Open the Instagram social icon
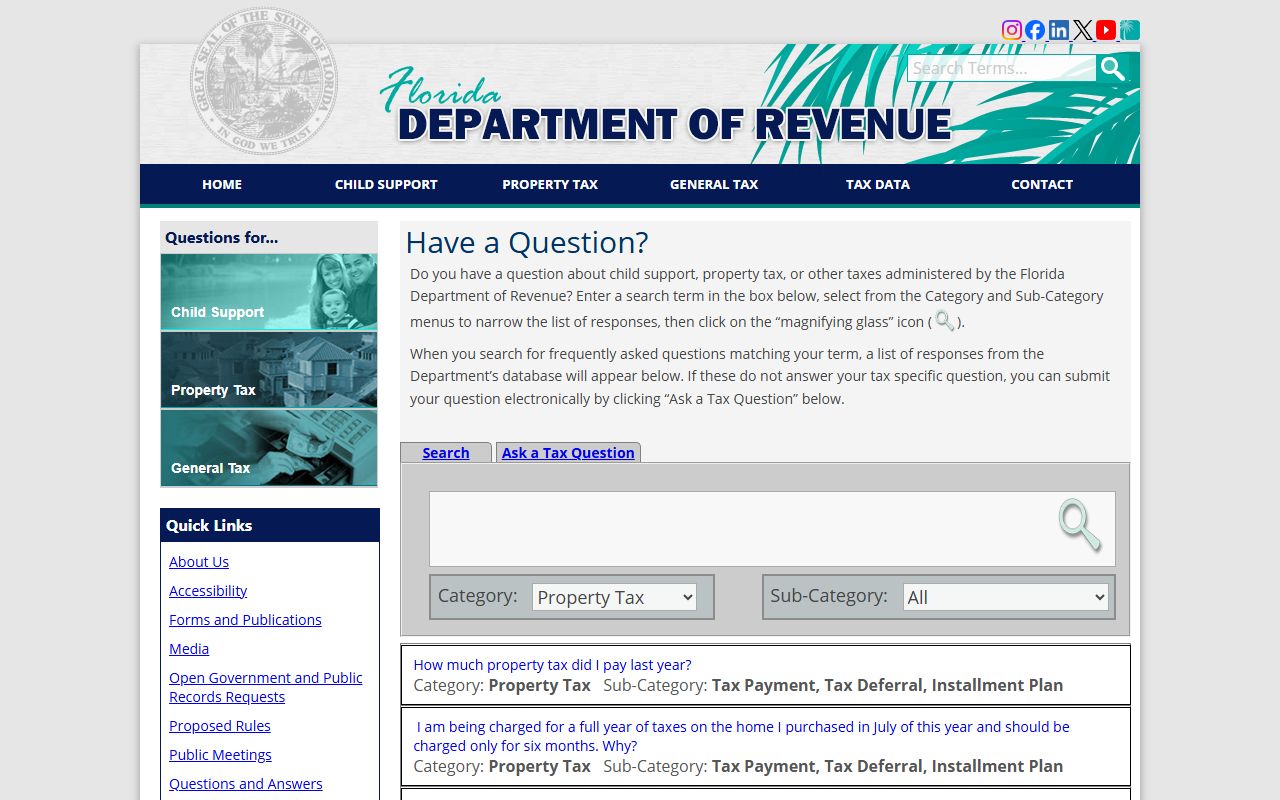Screen dimensions: 1280x800 tap(1012, 30)
